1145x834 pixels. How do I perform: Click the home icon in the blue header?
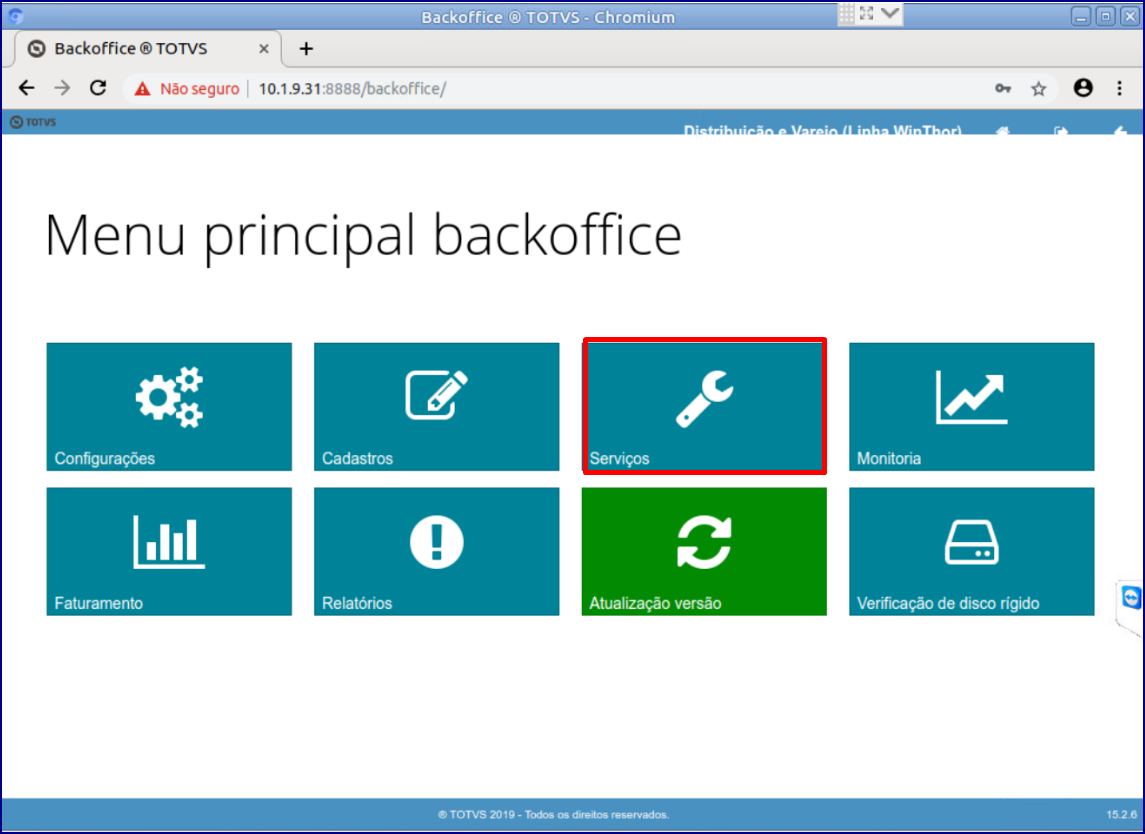tap(1003, 131)
